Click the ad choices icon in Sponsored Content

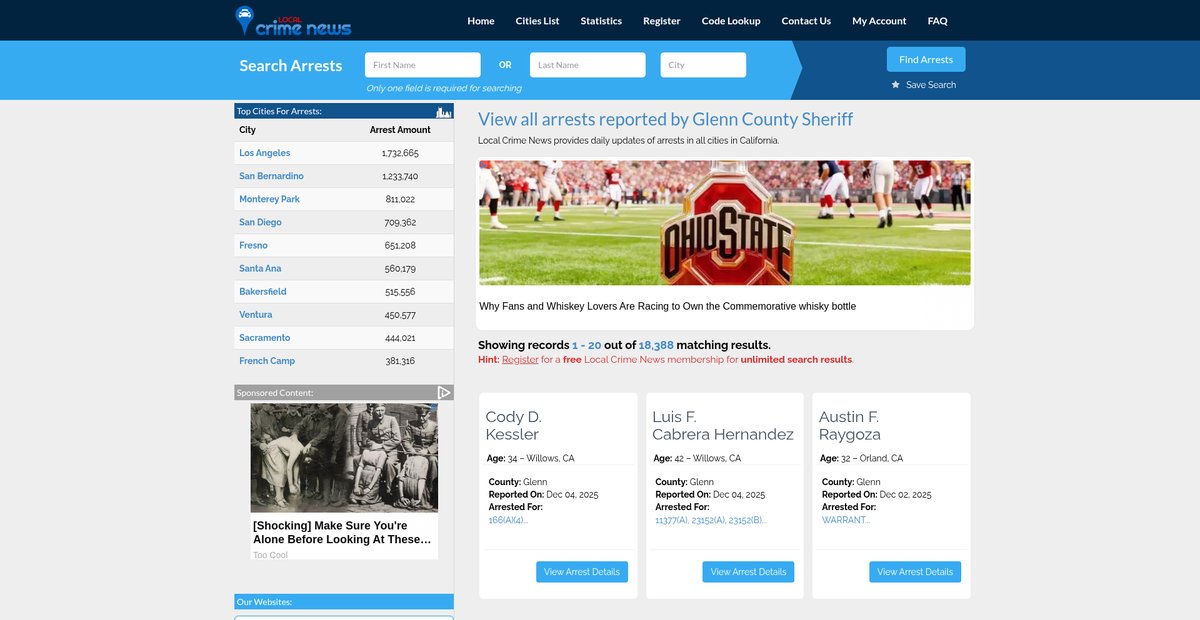(445, 393)
